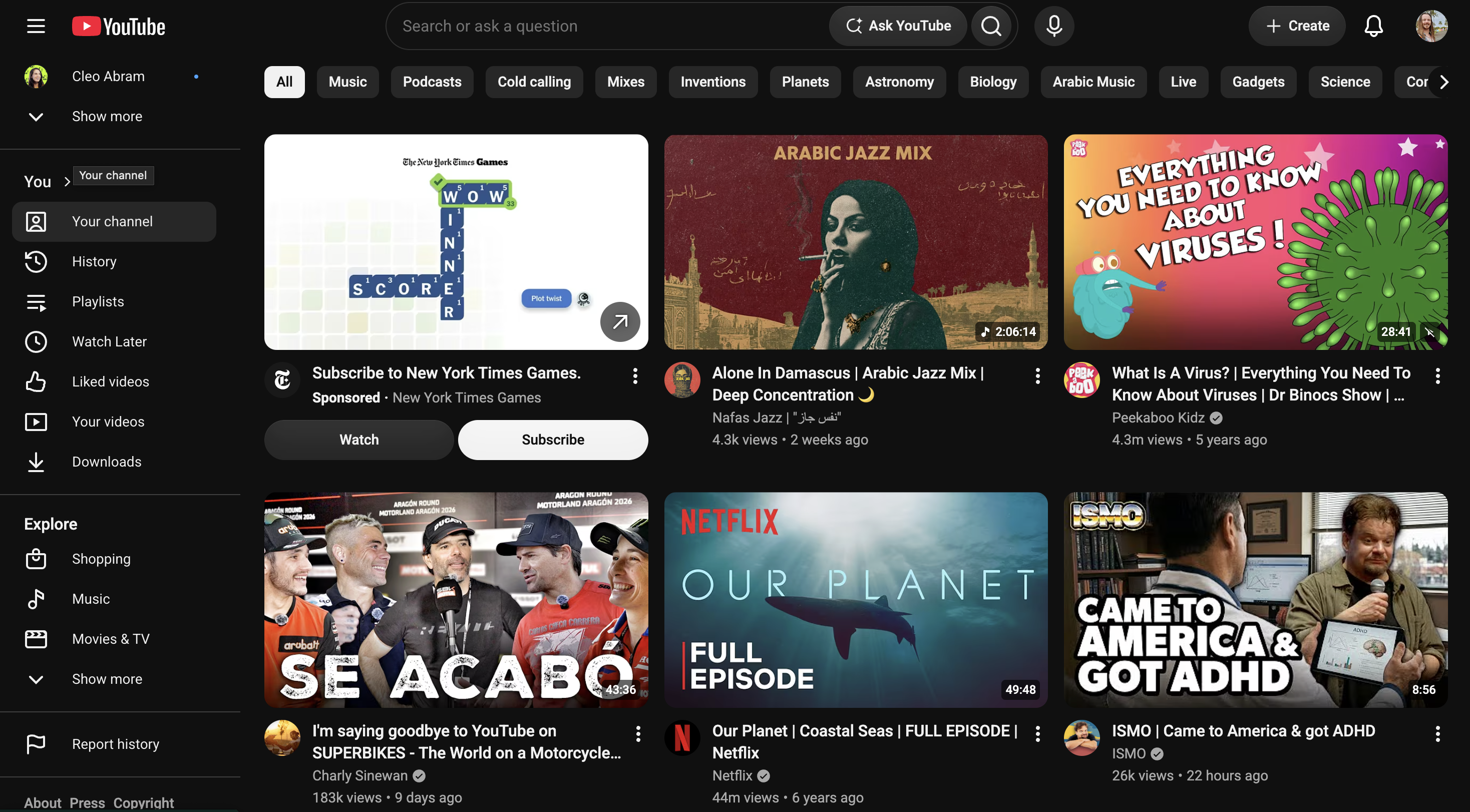Click the Create button
Viewport: 1470px width, 812px height.
pyautogui.click(x=1297, y=26)
